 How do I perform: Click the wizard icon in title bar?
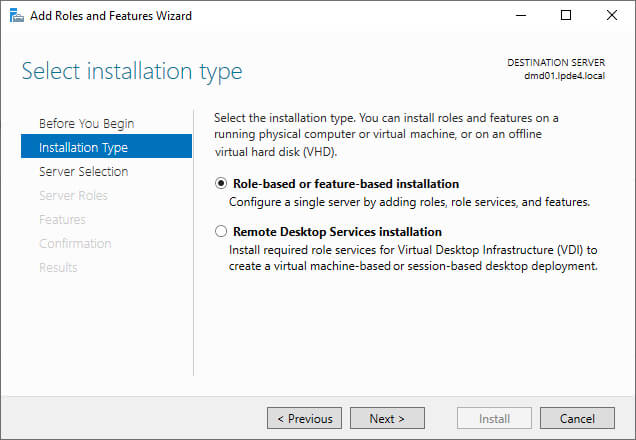tap(16, 16)
